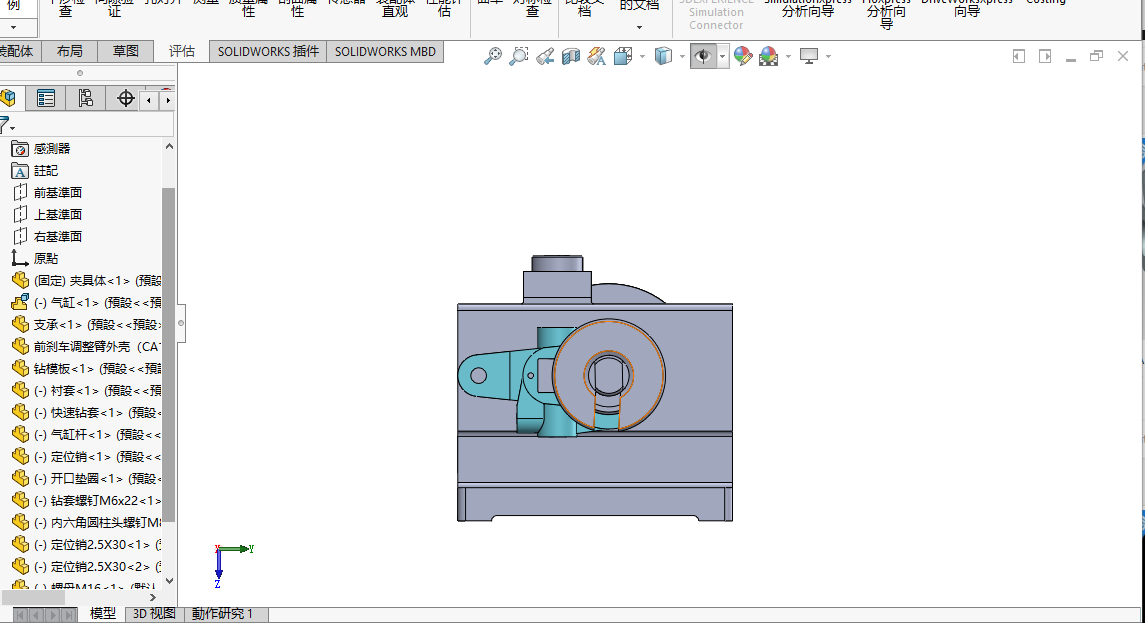Activate the Section View icon
This screenshot has width=1145, height=623.
pos(571,56)
